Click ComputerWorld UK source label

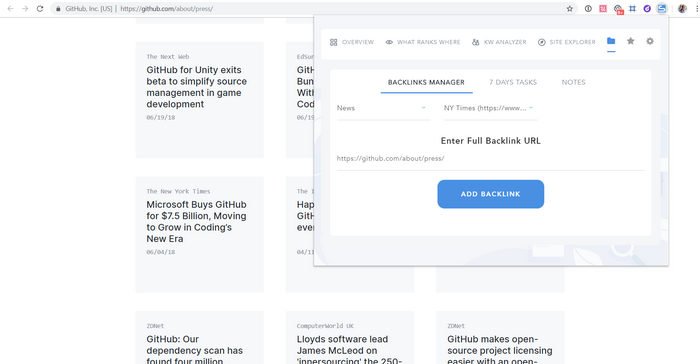pos(325,326)
